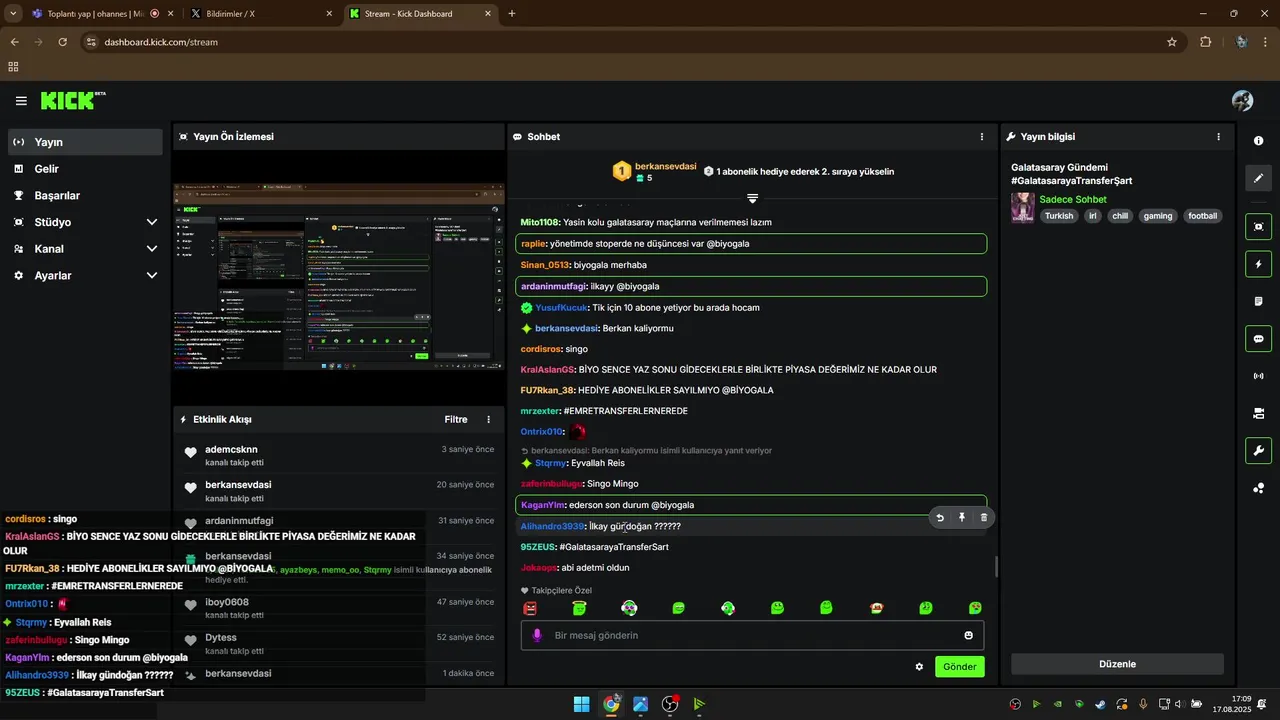Toggle the stream preview panel icon
Image resolution: width=1280 pixels, height=720 pixels.
[1258, 227]
